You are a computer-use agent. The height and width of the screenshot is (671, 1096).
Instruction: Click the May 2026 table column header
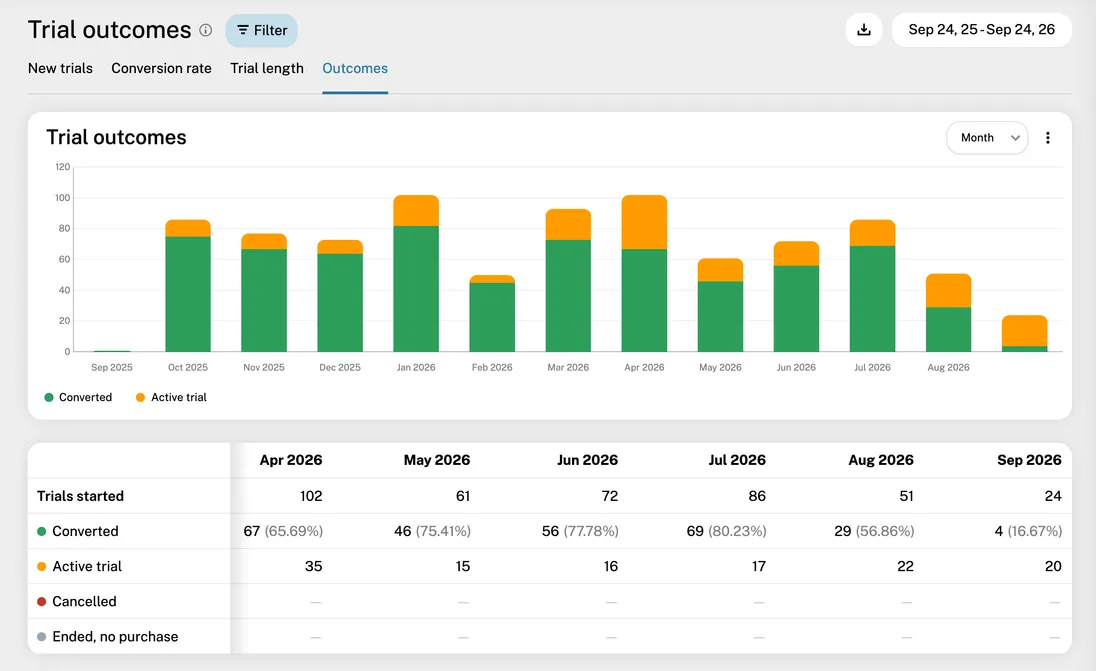(437, 460)
